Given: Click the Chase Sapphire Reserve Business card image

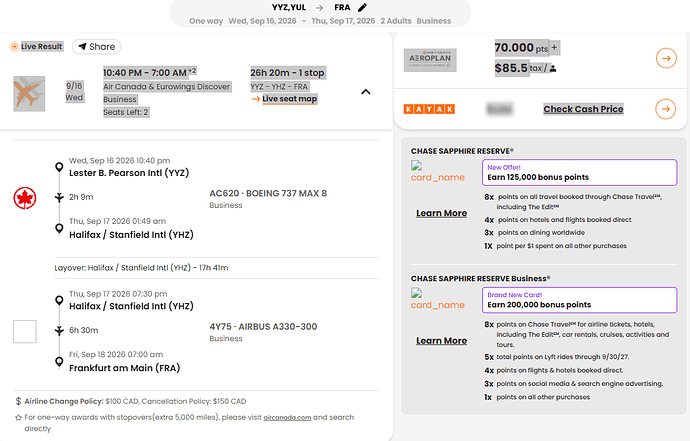Looking at the screenshot, I should (440, 298).
